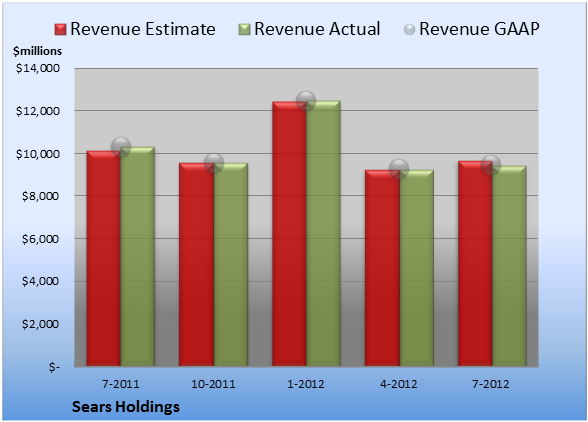Click the gray Revenue GAAP legend marker
The width and height of the screenshot is (588, 422).
[410, 30]
